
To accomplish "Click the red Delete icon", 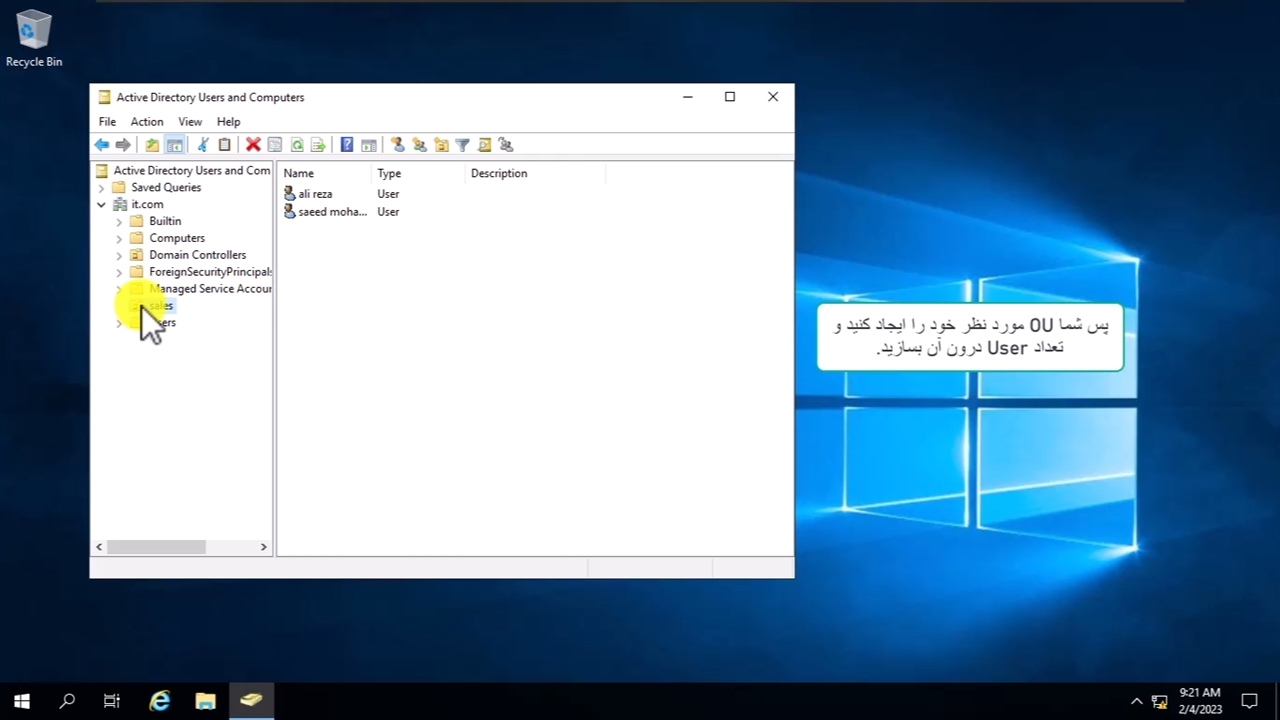I will (253, 145).
